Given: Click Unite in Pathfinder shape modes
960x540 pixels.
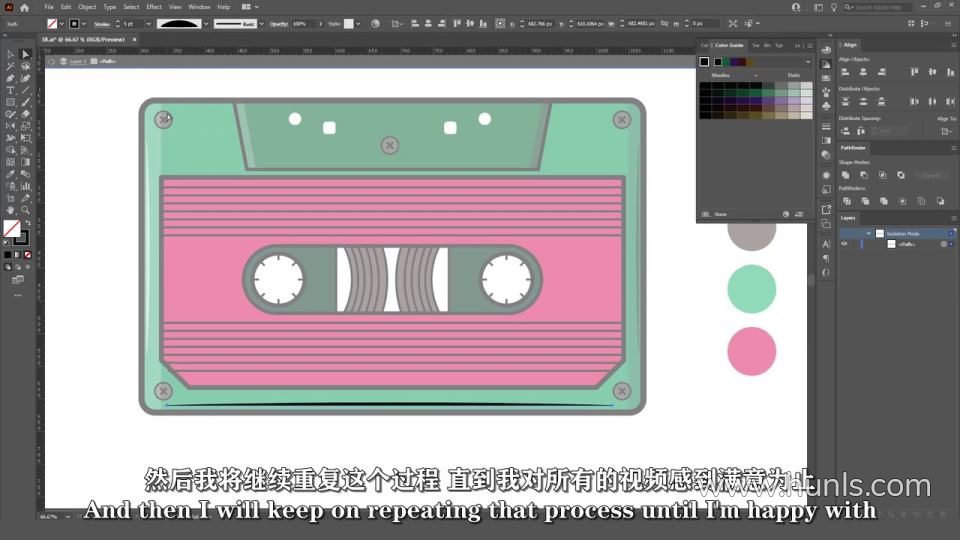Looking at the screenshot, I should (846, 175).
